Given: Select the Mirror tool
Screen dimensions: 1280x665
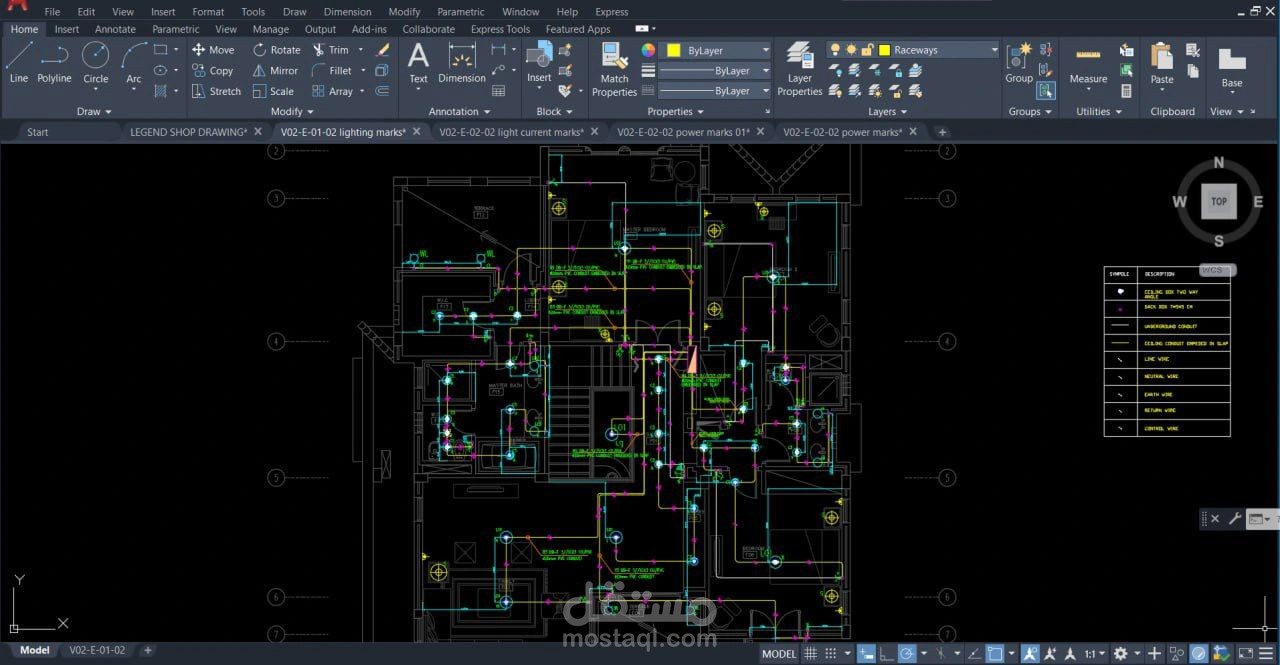Looking at the screenshot, I should tap(274, 70).
